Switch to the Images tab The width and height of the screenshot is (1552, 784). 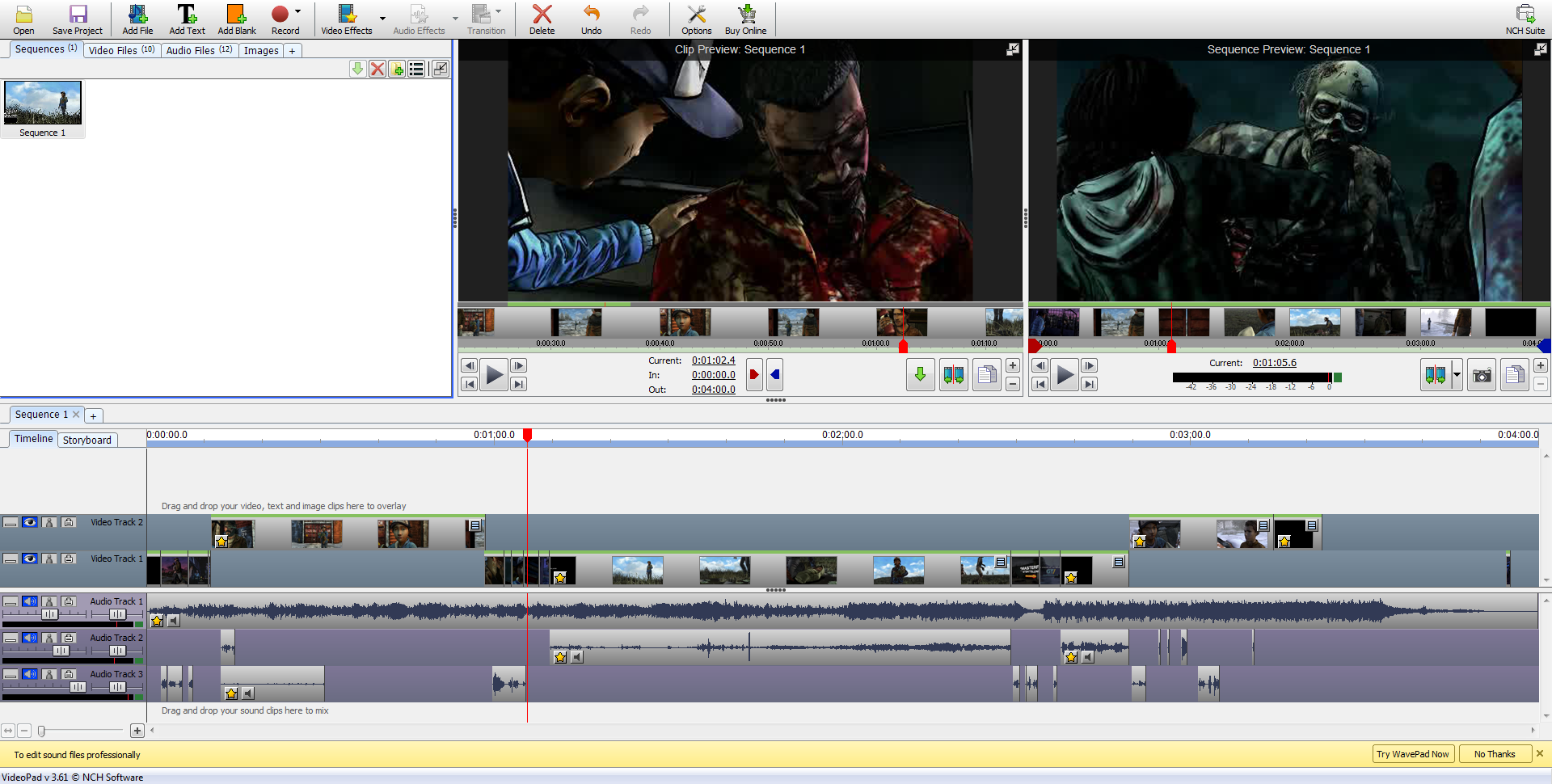pos(261,50)
